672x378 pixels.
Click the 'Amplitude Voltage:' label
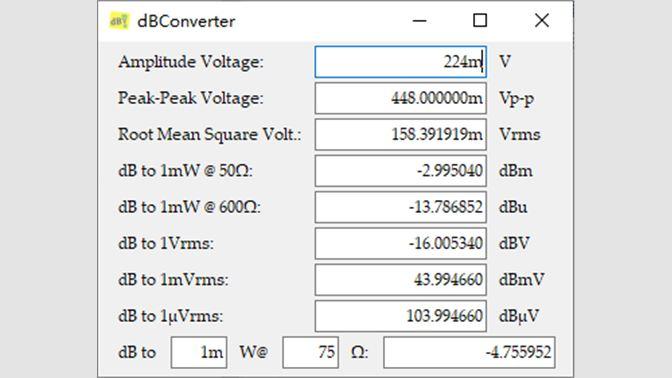191,62
